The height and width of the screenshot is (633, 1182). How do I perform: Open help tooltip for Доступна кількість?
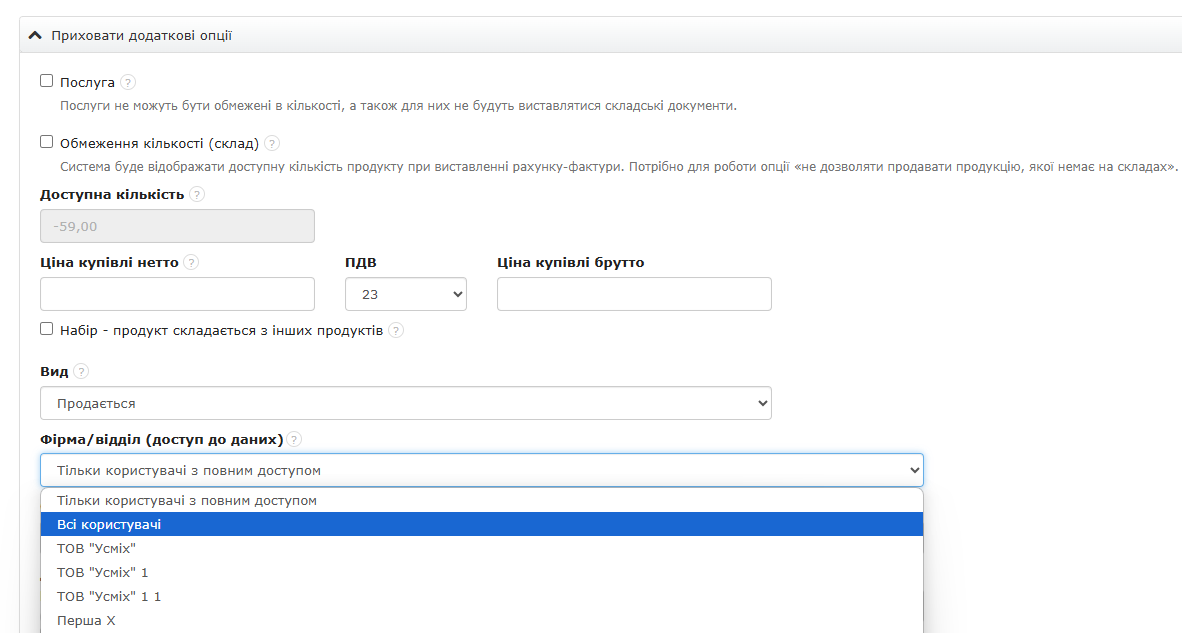197,195
